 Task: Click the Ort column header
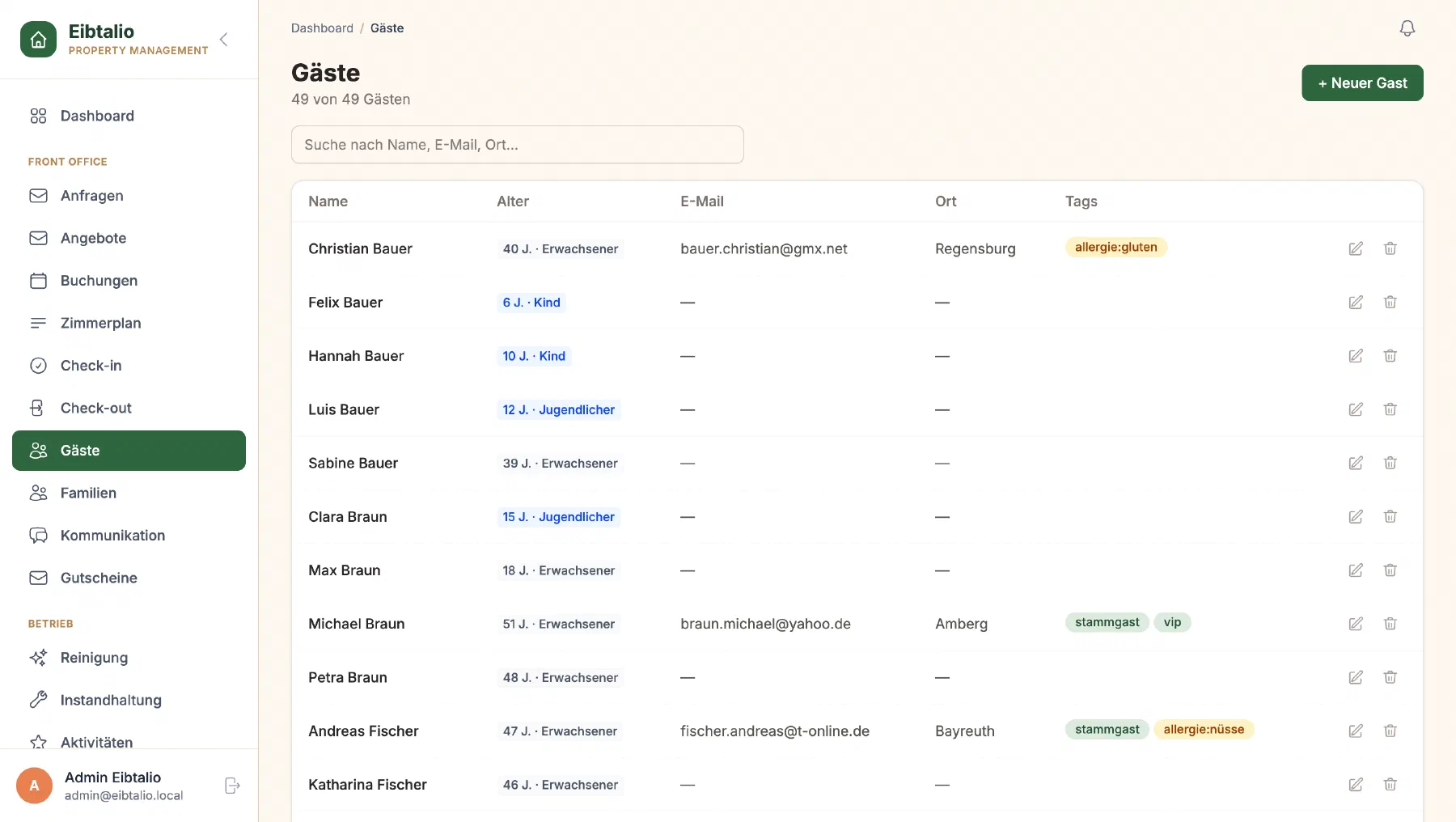[946, 201]
